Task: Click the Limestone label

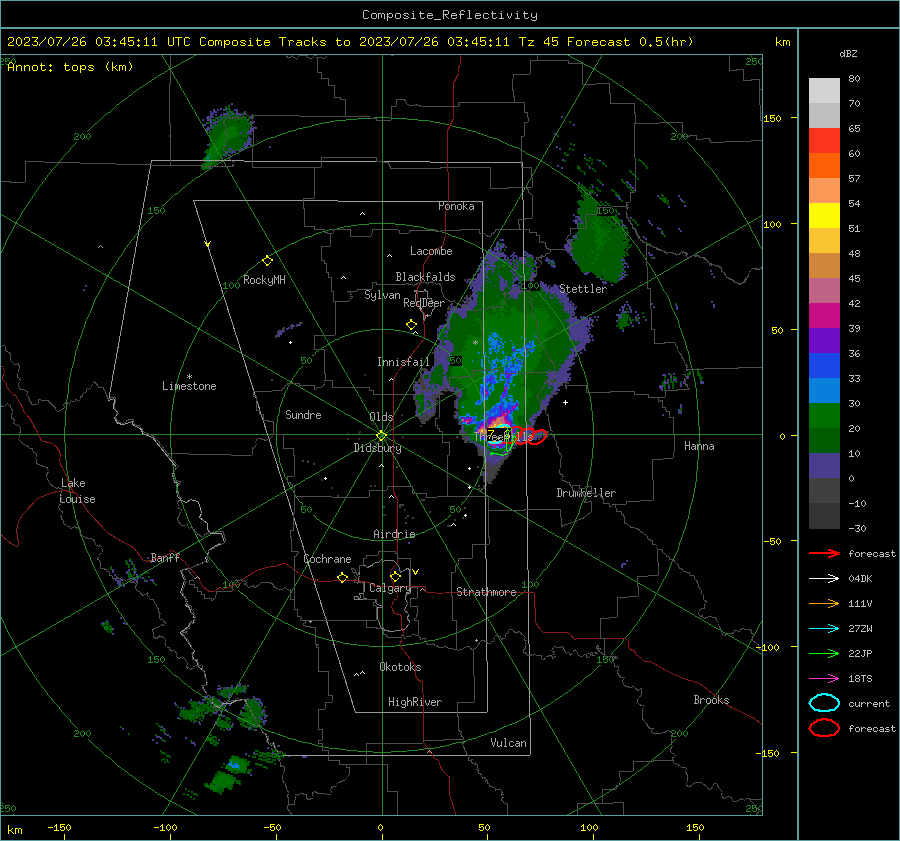Action: 189,386
